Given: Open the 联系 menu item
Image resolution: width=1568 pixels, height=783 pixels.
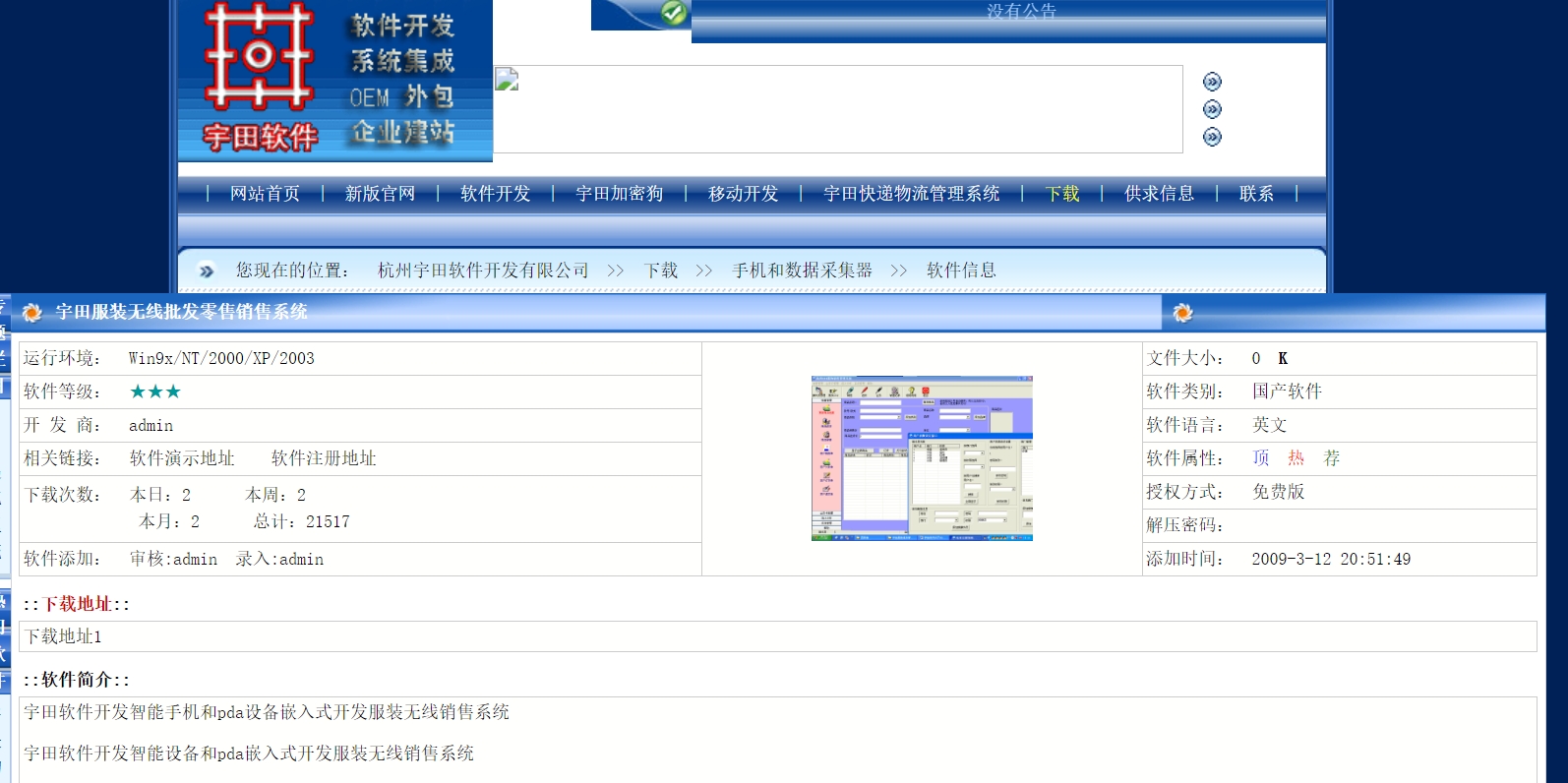Looking at the screenshot, I should pos(1256,194).
